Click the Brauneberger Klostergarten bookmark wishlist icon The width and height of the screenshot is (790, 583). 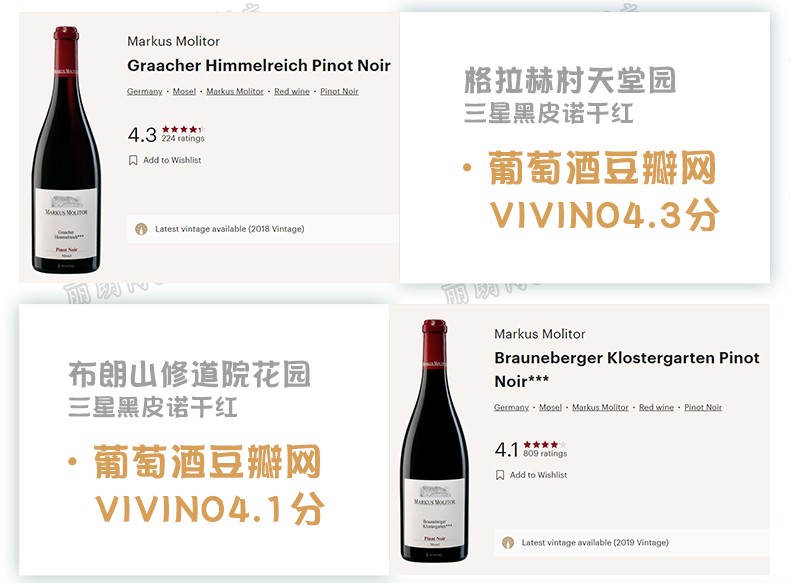[x=500, y=475]
